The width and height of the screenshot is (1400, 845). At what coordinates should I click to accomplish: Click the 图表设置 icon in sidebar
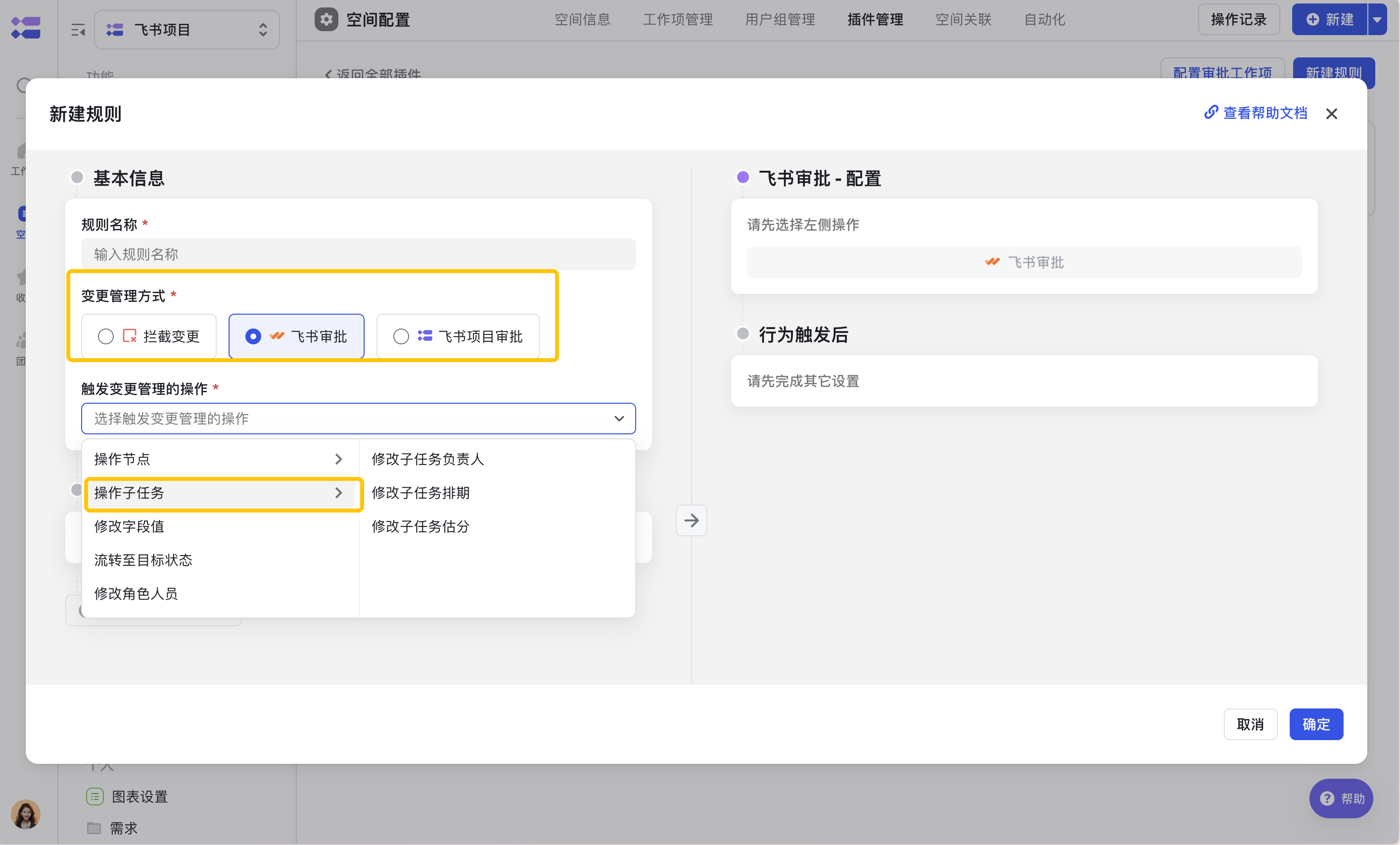95,796
